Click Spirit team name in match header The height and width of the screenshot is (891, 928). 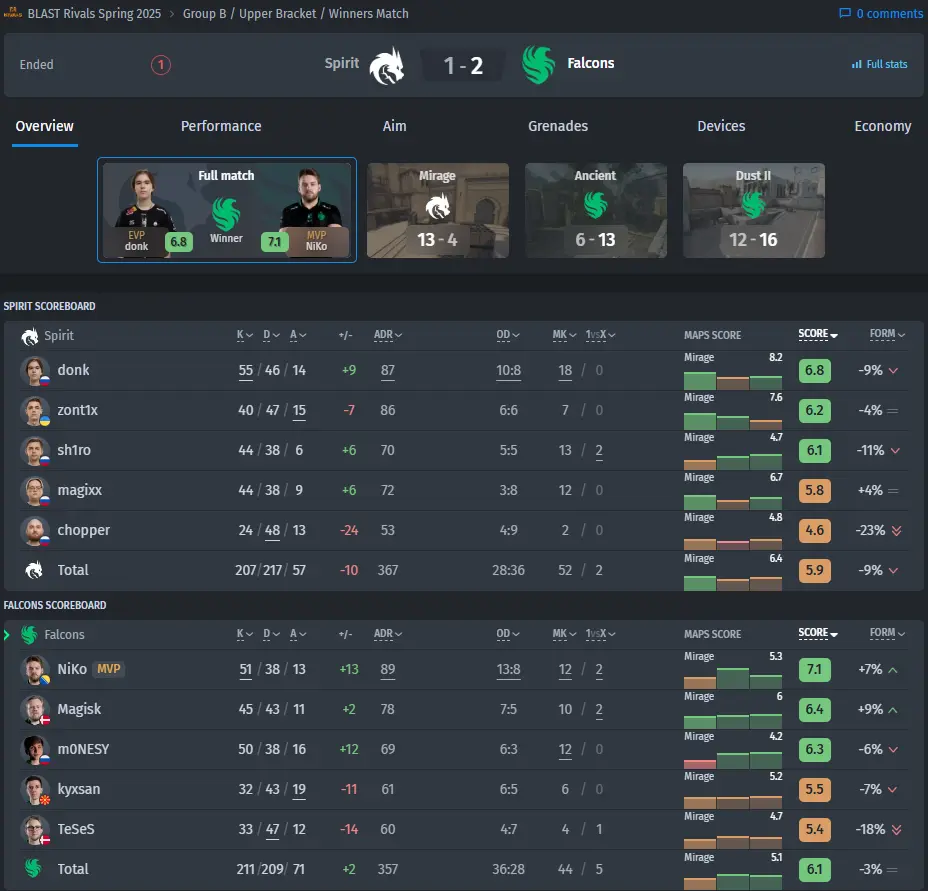tap(341, 63)
